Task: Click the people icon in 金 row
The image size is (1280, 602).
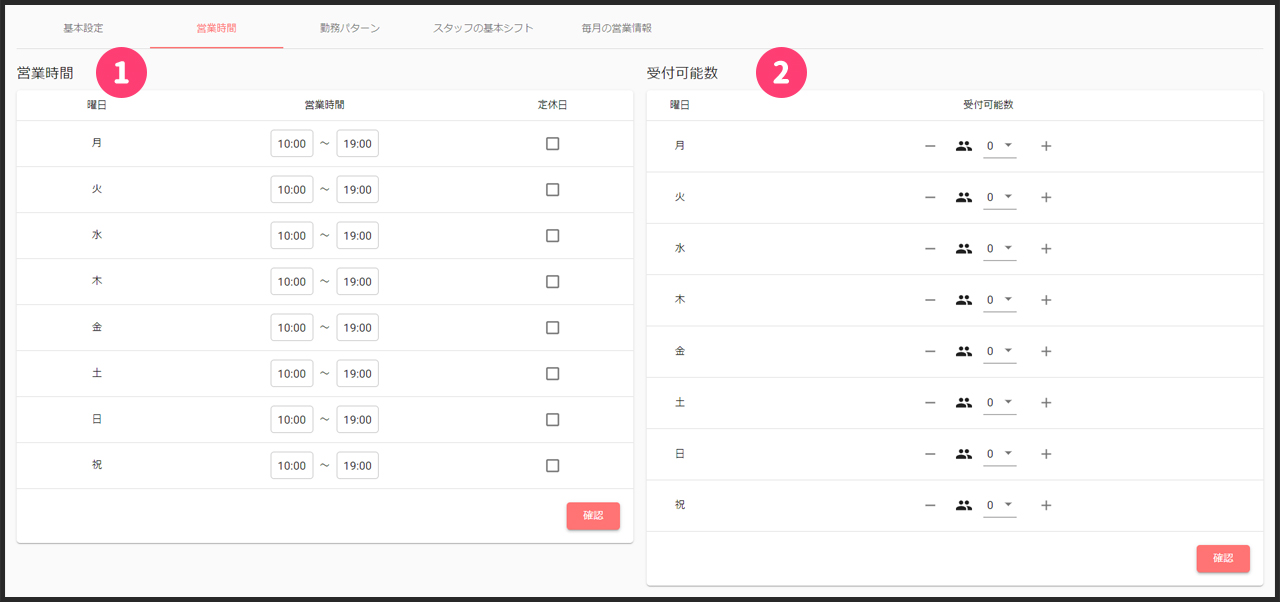Action: click(963, 351)
